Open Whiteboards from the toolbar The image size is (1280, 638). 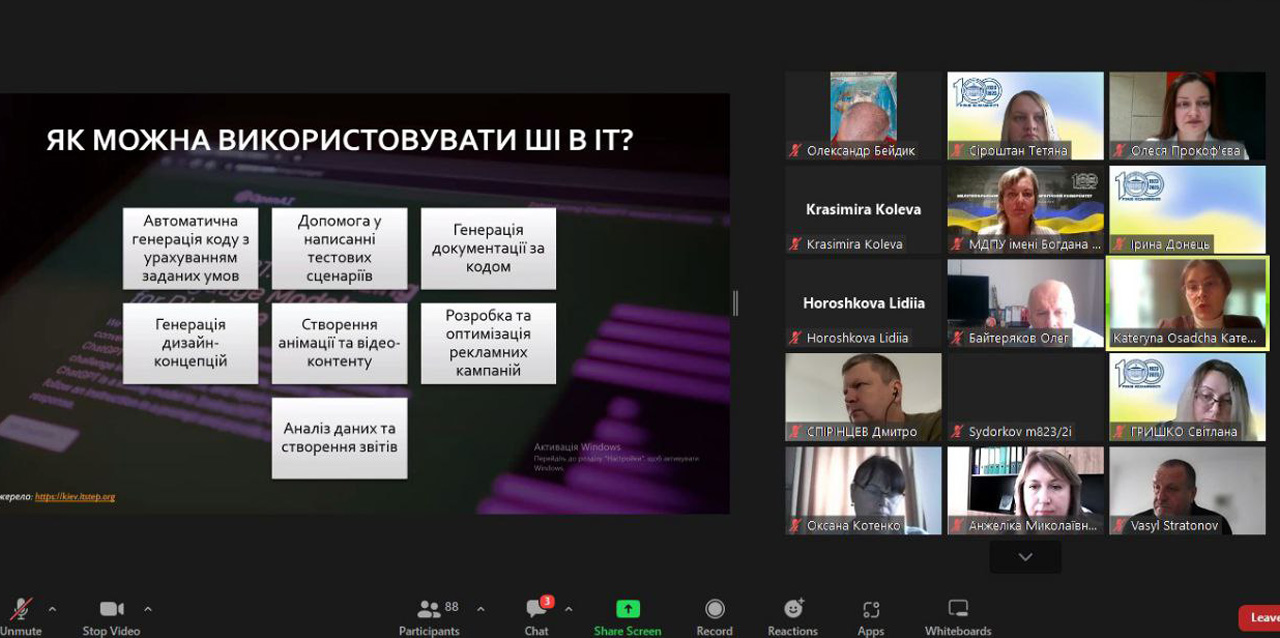point(957,615)
